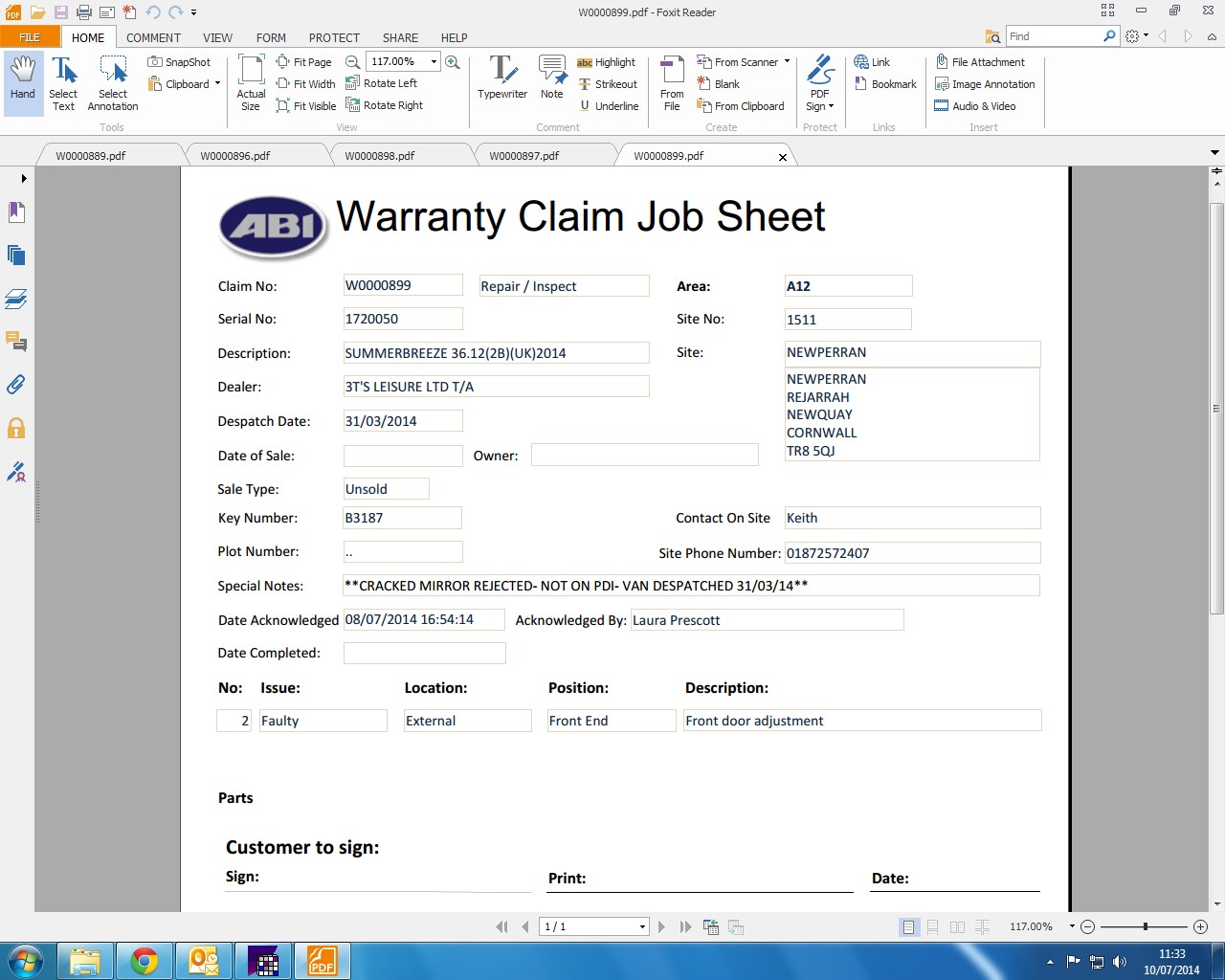
Task: Toggle Strikeout text markup
Action: click(x=608, y=84)
